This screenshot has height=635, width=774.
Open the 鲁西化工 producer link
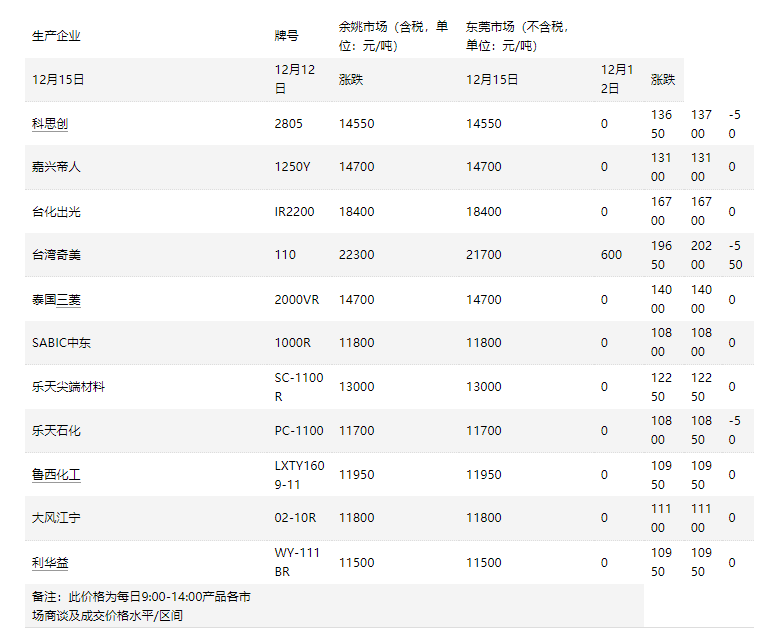[56, 475]
